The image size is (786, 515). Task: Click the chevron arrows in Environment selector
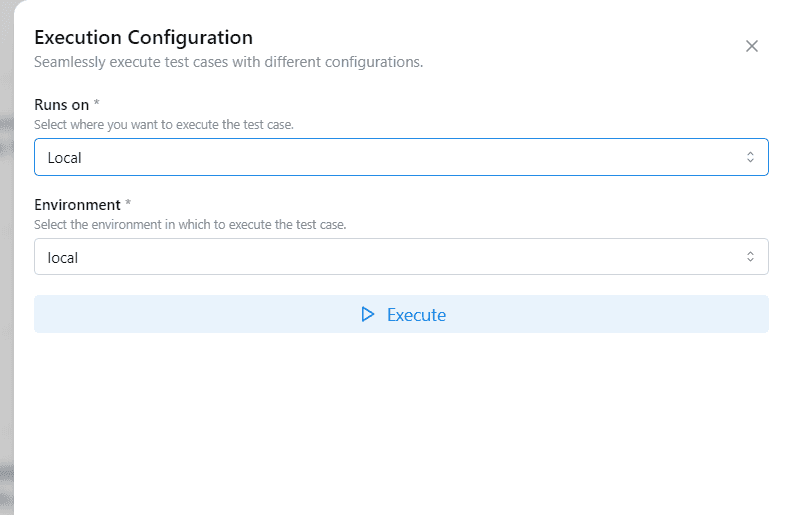pos(750,257)
